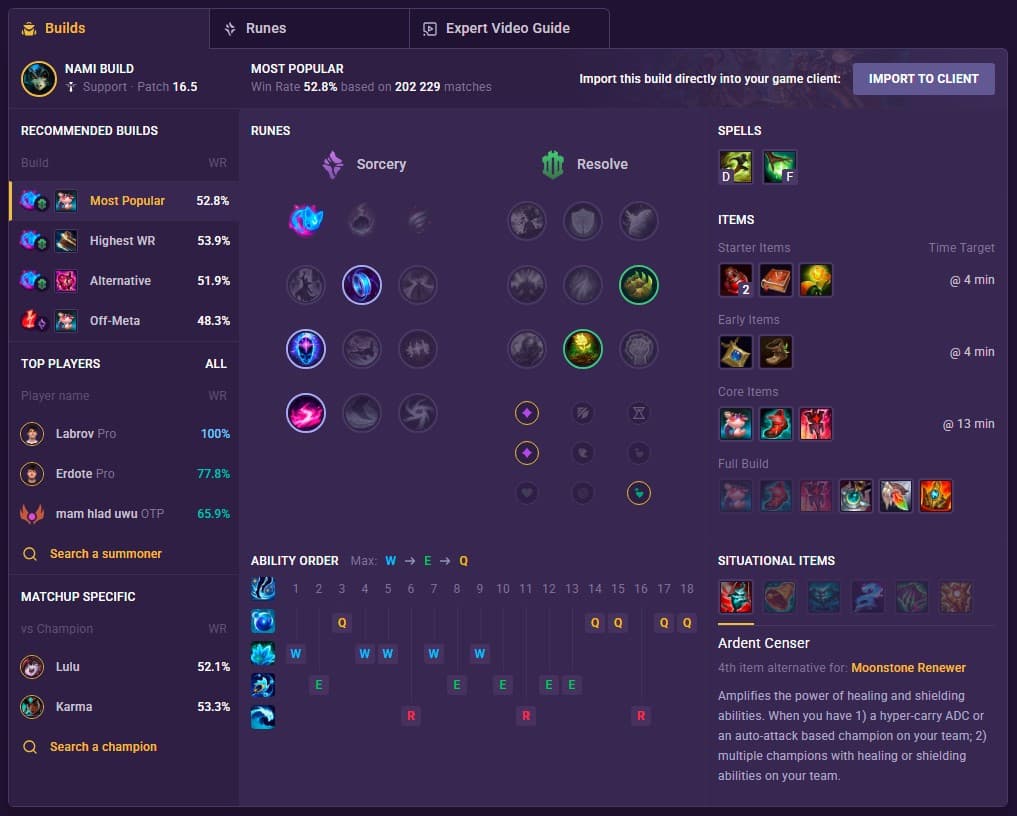1017x816 pixels.
Task: Click the Resolve rune tree icon
Action: pyautogui.click(x=553, y=164)
